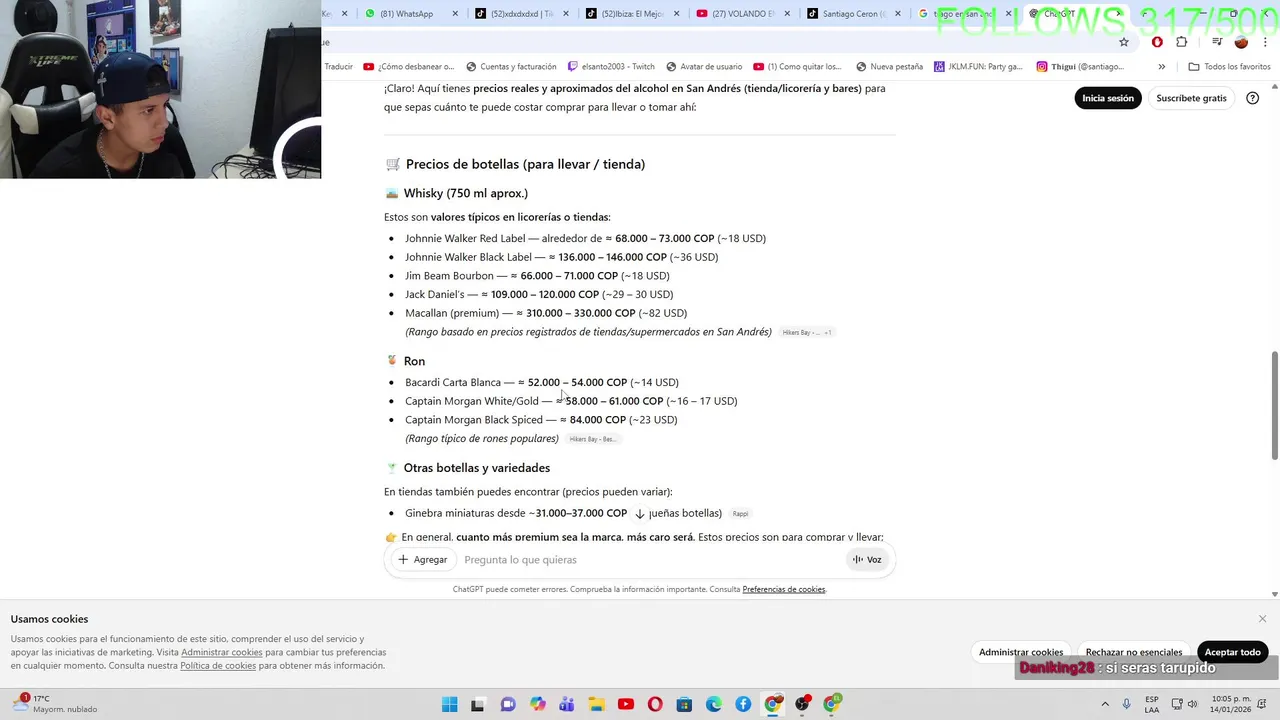Open the Rappi source chip

point(740,514)
